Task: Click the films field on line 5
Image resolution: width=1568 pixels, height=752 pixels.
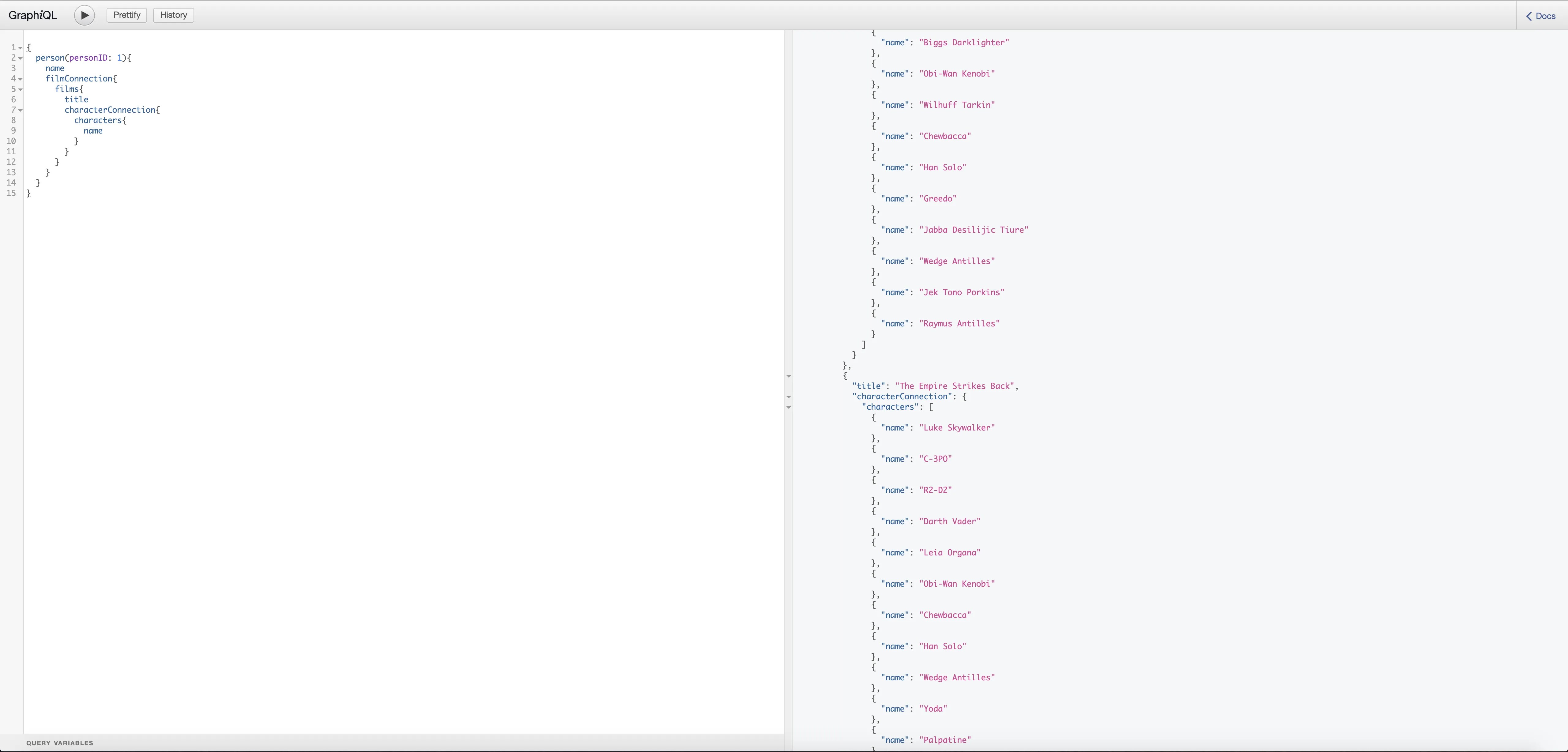Action: click(67, 89)
